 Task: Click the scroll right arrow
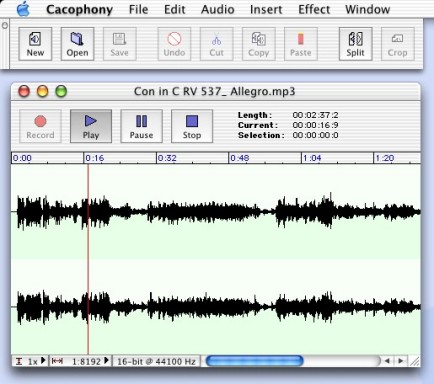[x=401, y=361]
